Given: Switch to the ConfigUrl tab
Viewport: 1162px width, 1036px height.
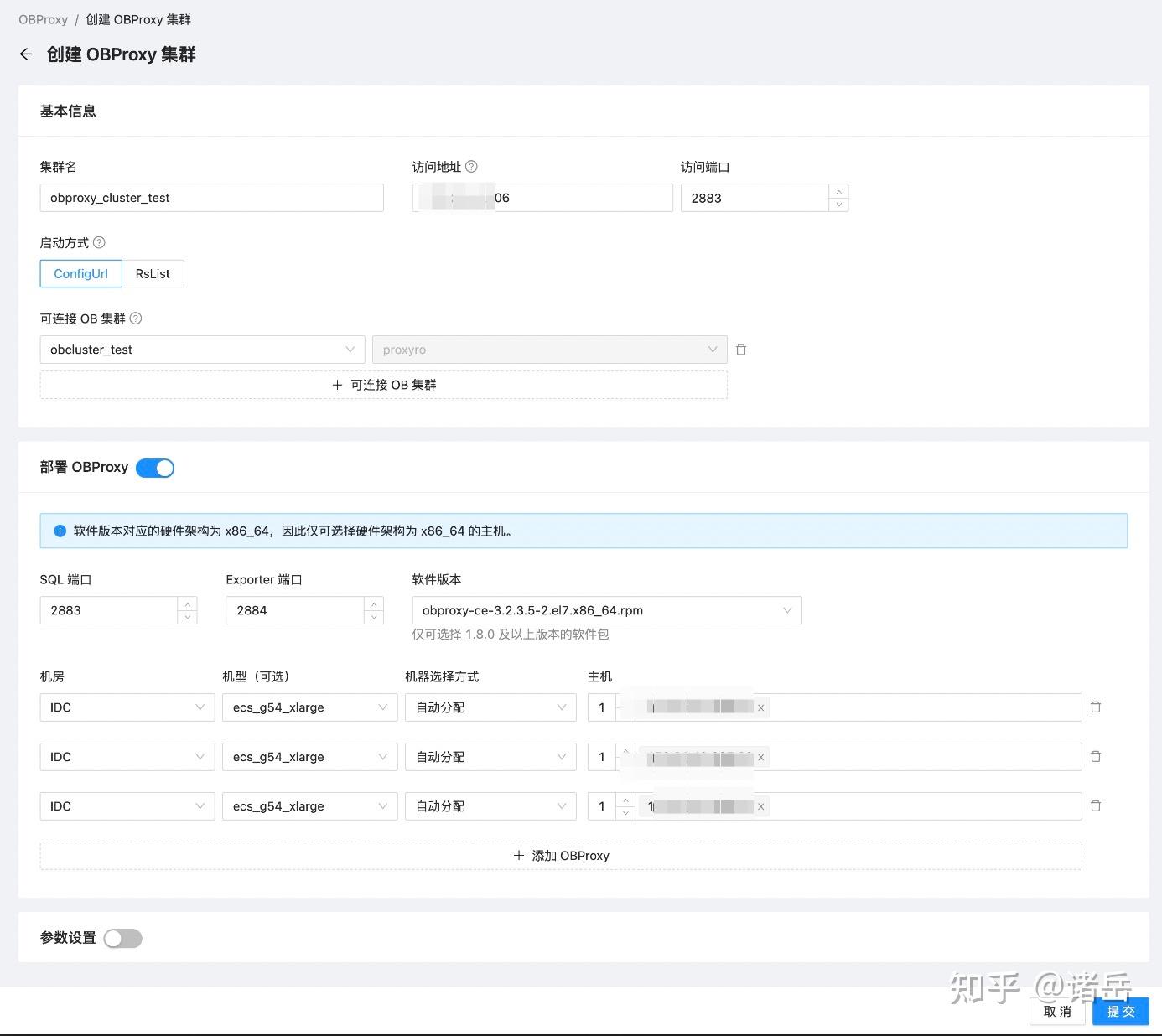Looking at the screenshot, I should click(80, 273).
